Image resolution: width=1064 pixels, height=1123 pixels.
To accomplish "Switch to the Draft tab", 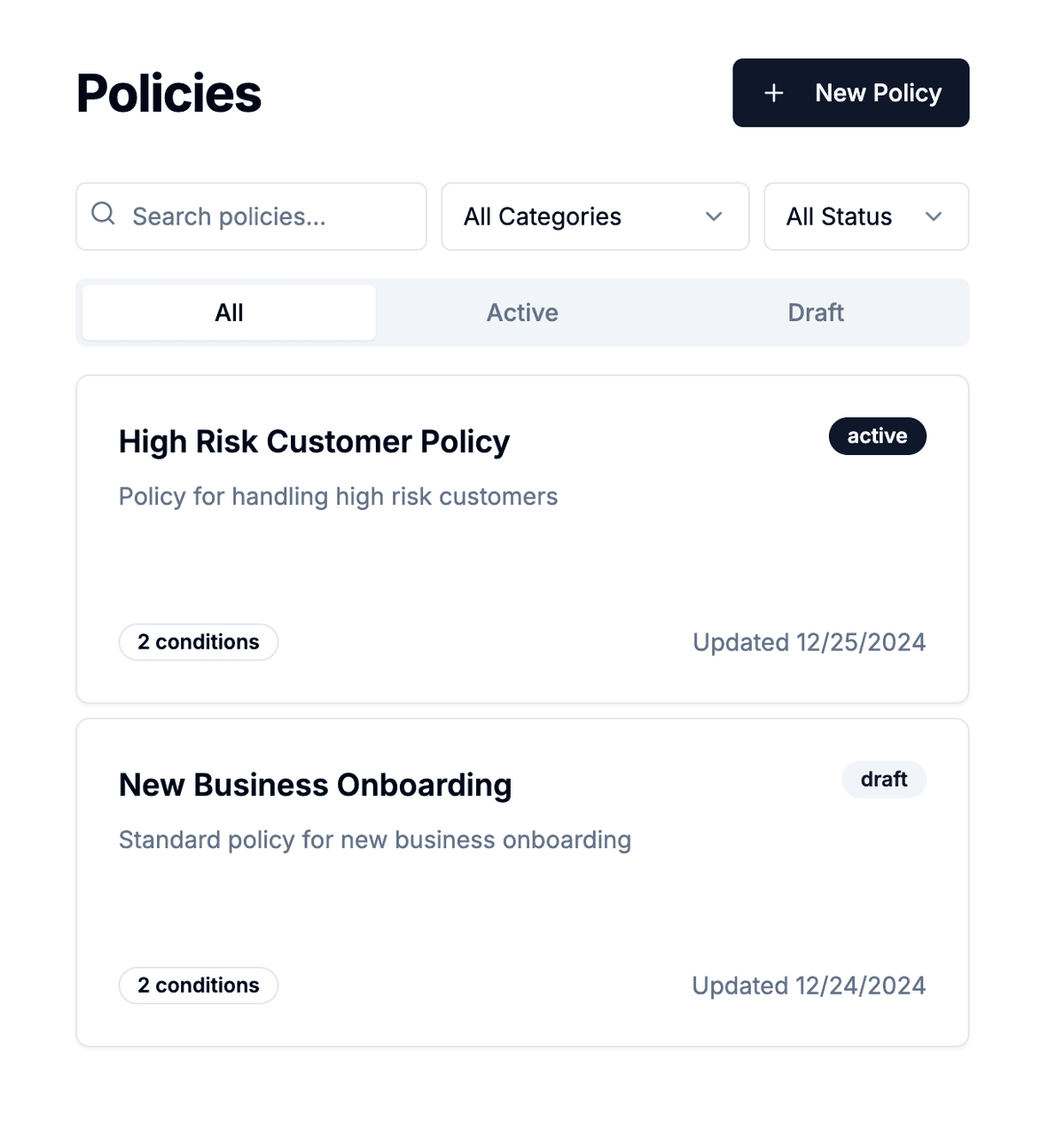I will 816,312.
